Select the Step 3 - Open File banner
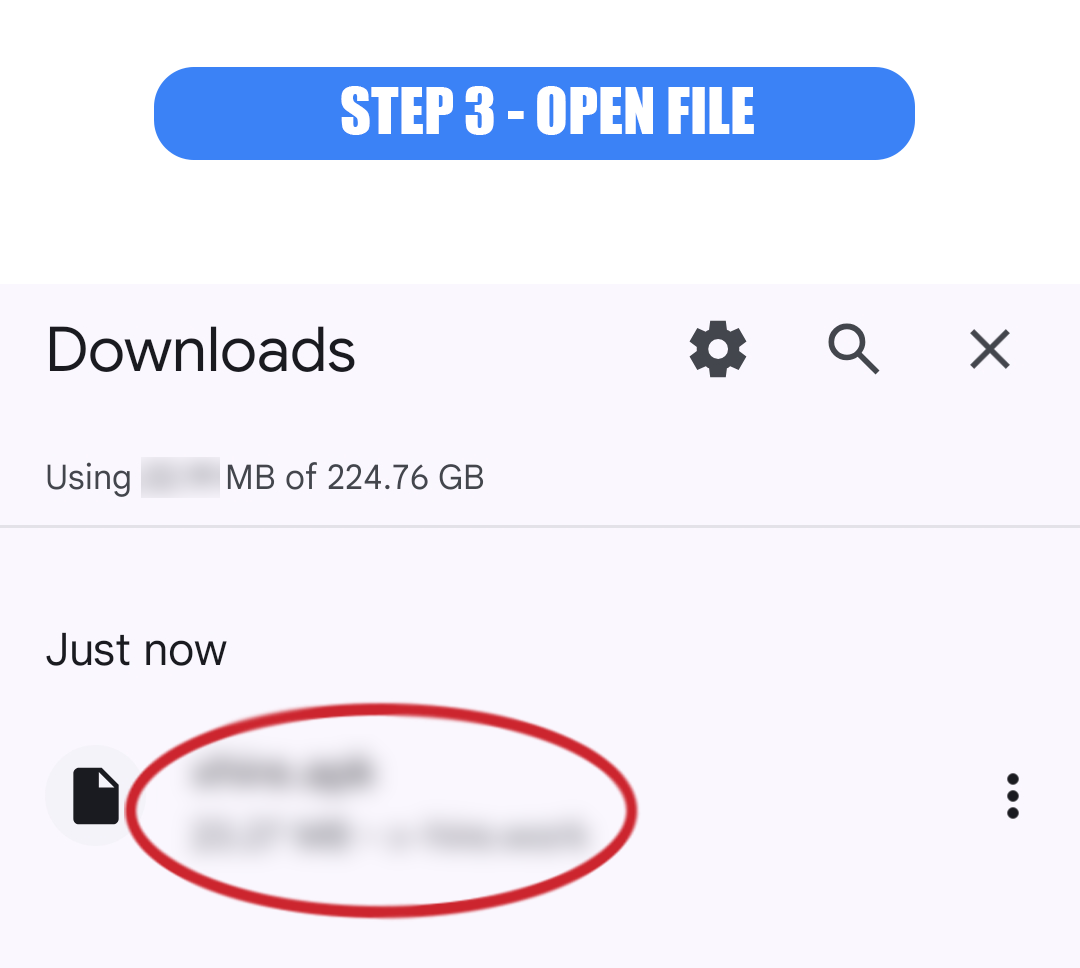 534,113
